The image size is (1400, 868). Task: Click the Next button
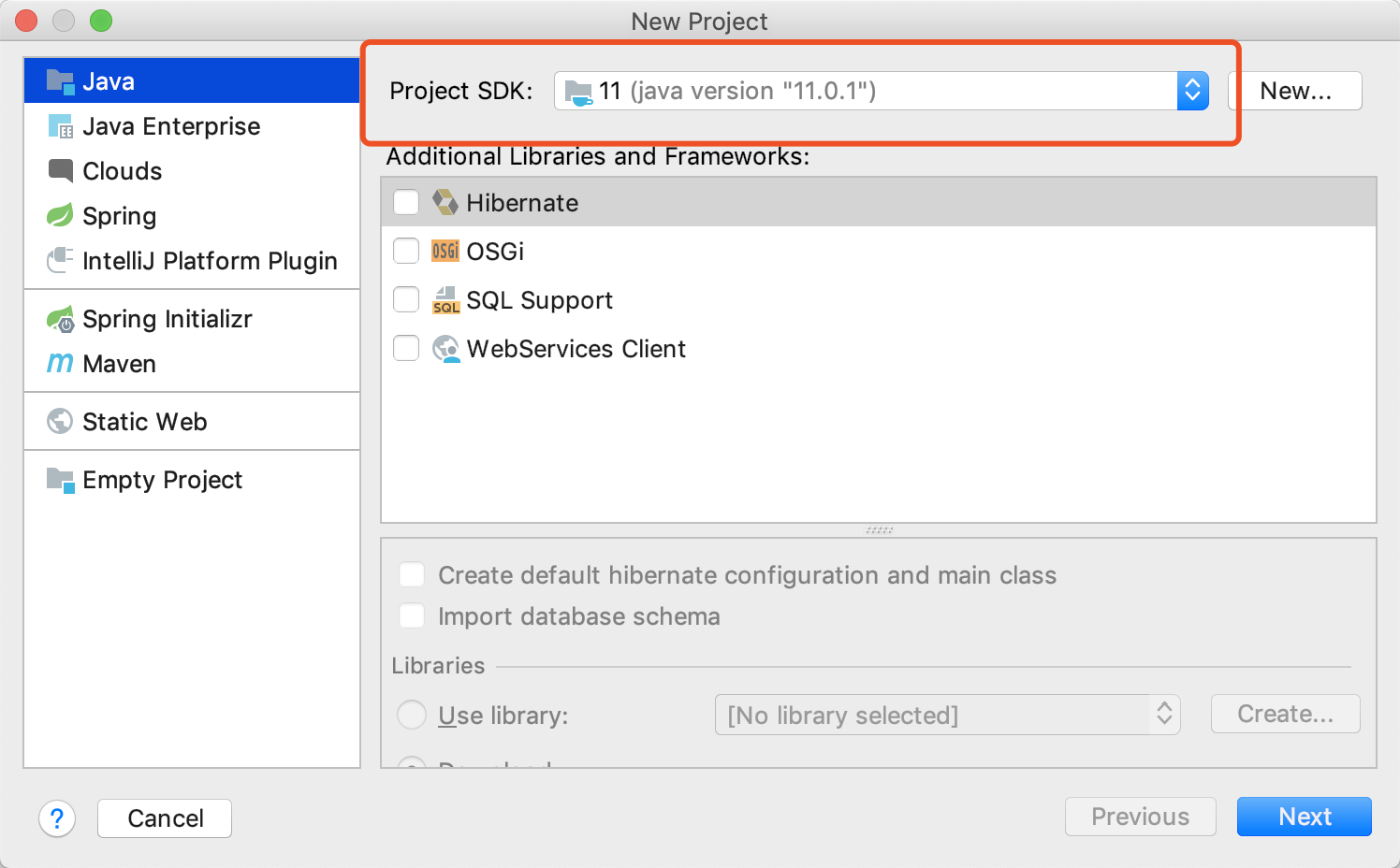pyautogui.click(x=1305, y=817)
